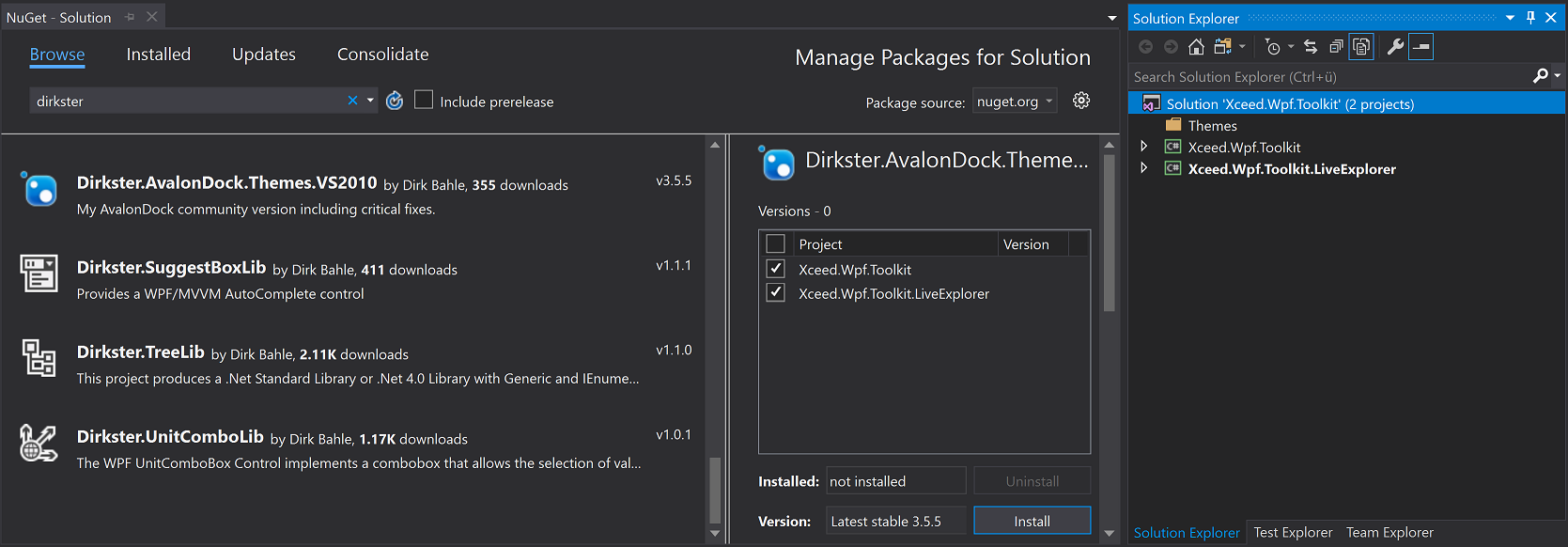Click the TreeLib package icon
The height and width of the screenshot is (547, 1568).
39,358
